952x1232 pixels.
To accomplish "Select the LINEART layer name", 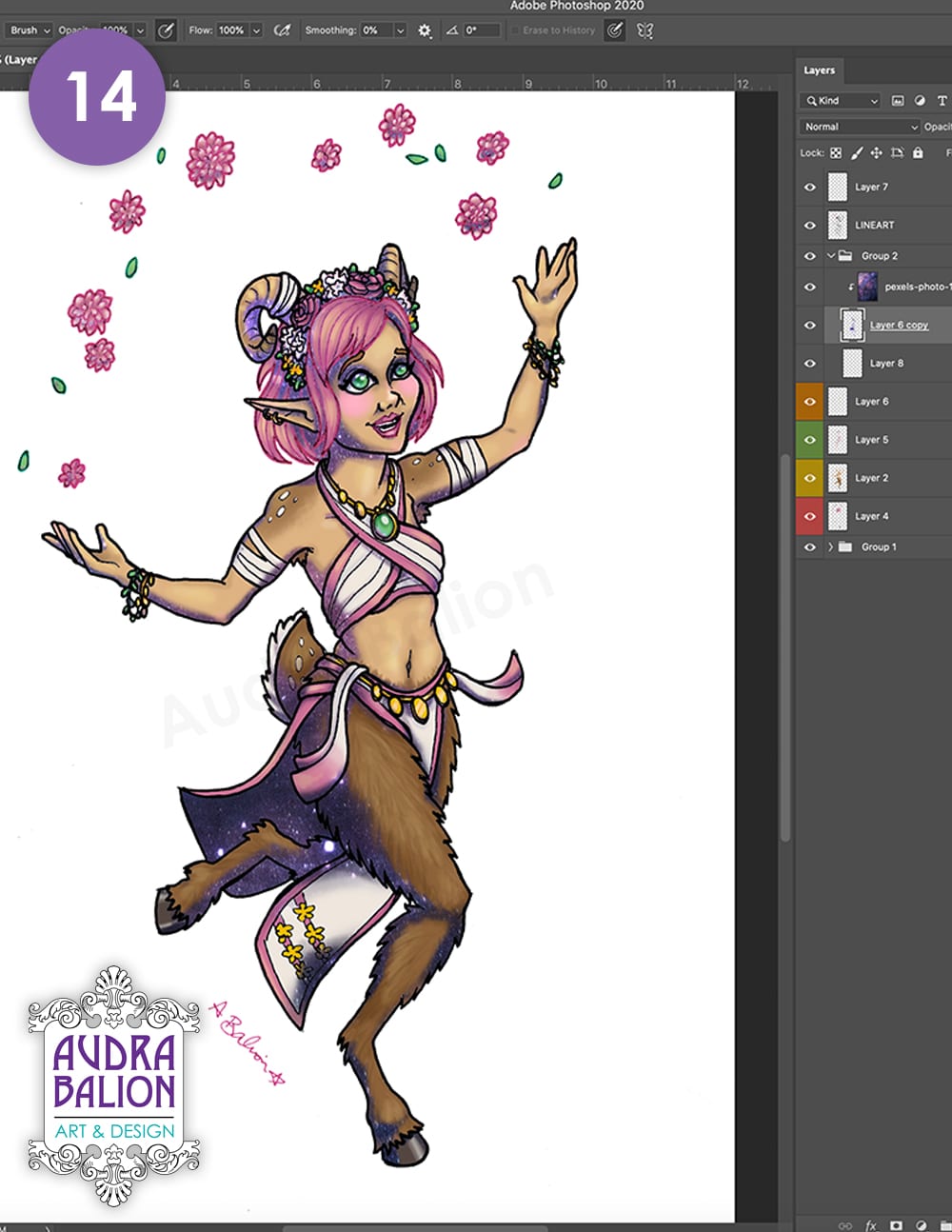I will (874, 225).
